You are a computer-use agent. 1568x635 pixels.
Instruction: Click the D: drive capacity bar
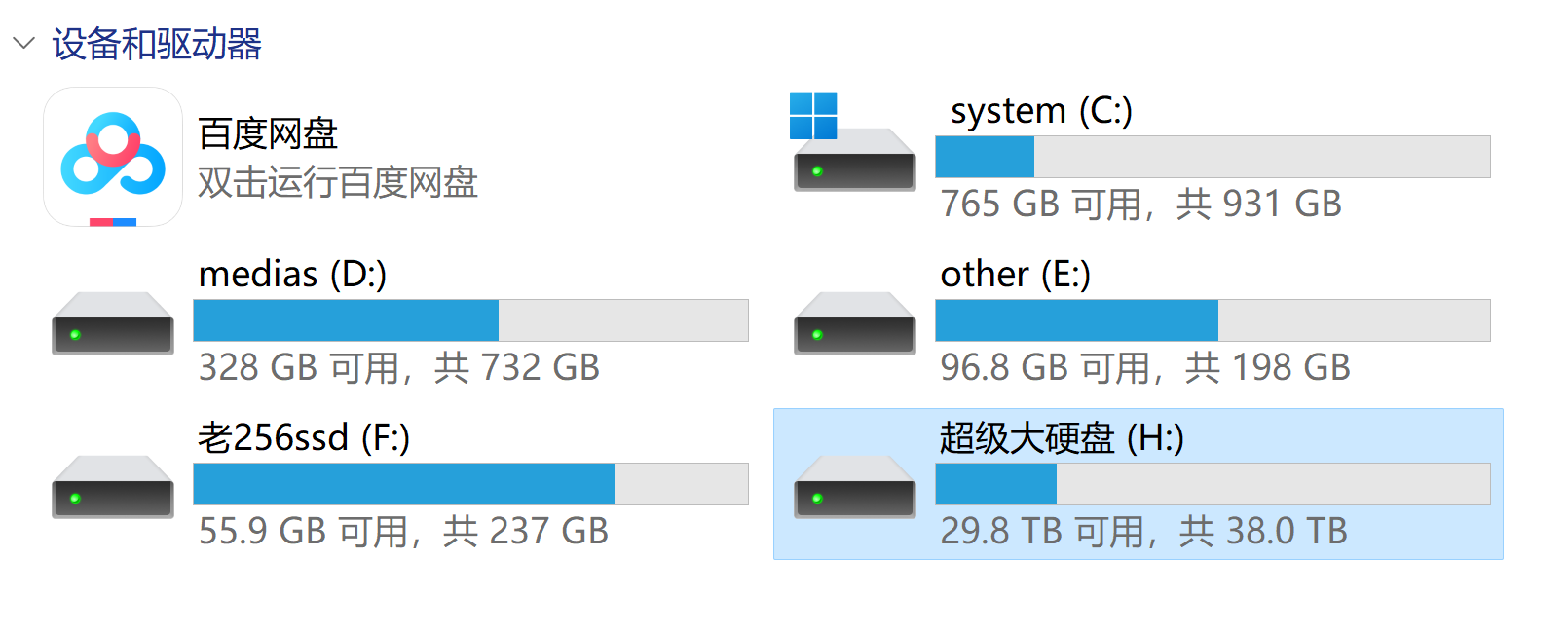470,320
